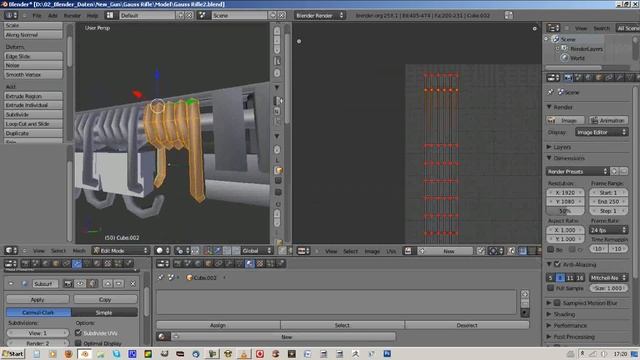
Task: Open the Mesh menu in the 3D View header
Action: pos(79,251)
